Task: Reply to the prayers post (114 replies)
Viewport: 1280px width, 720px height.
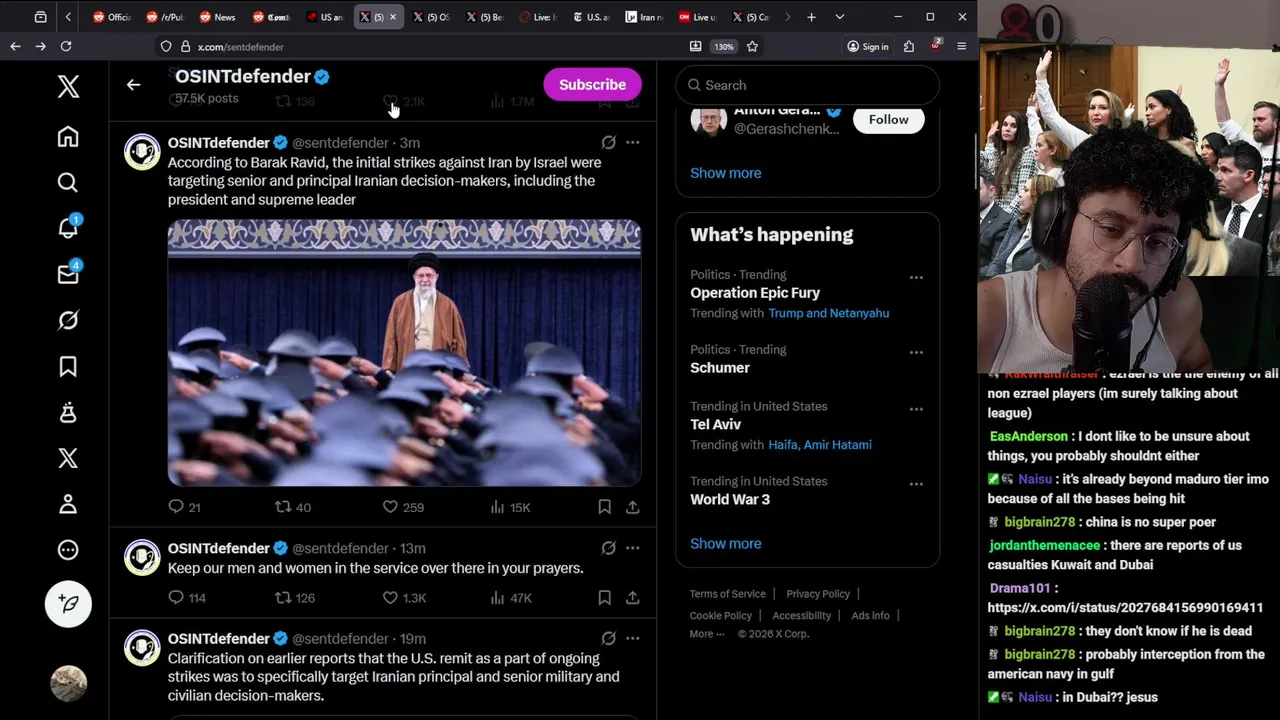Action: [x=186, y=598]
